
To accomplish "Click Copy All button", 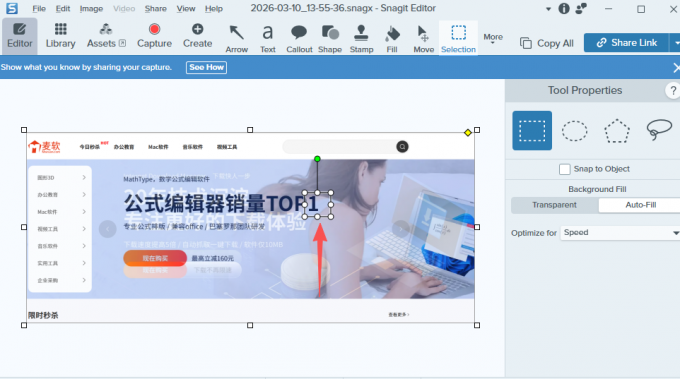I will pyautogui.click(x=547, y=43).
